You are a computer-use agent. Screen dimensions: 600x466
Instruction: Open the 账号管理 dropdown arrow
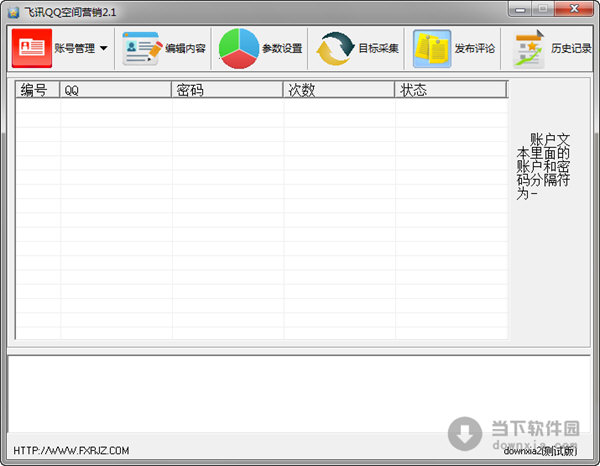pyautogui.click(x=103, y=48)
